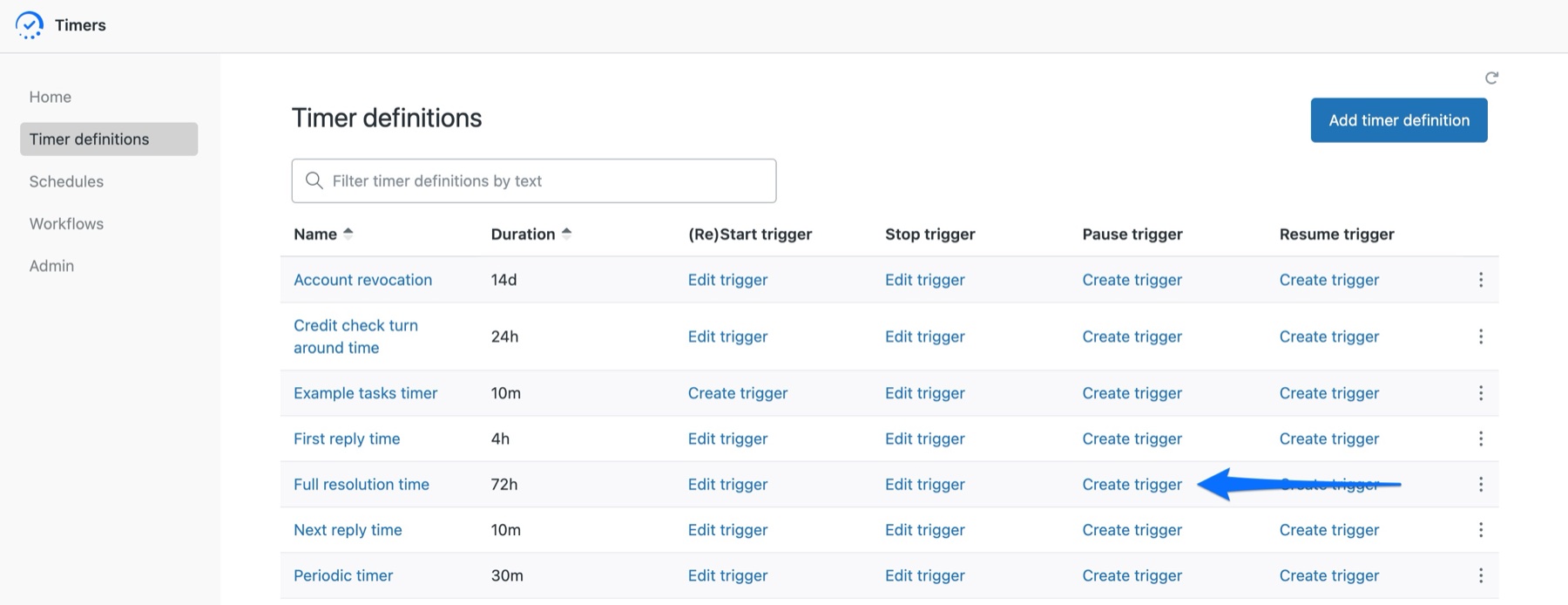
Task: Open Schedules in the sidebar
Action: tap(66, 181)
